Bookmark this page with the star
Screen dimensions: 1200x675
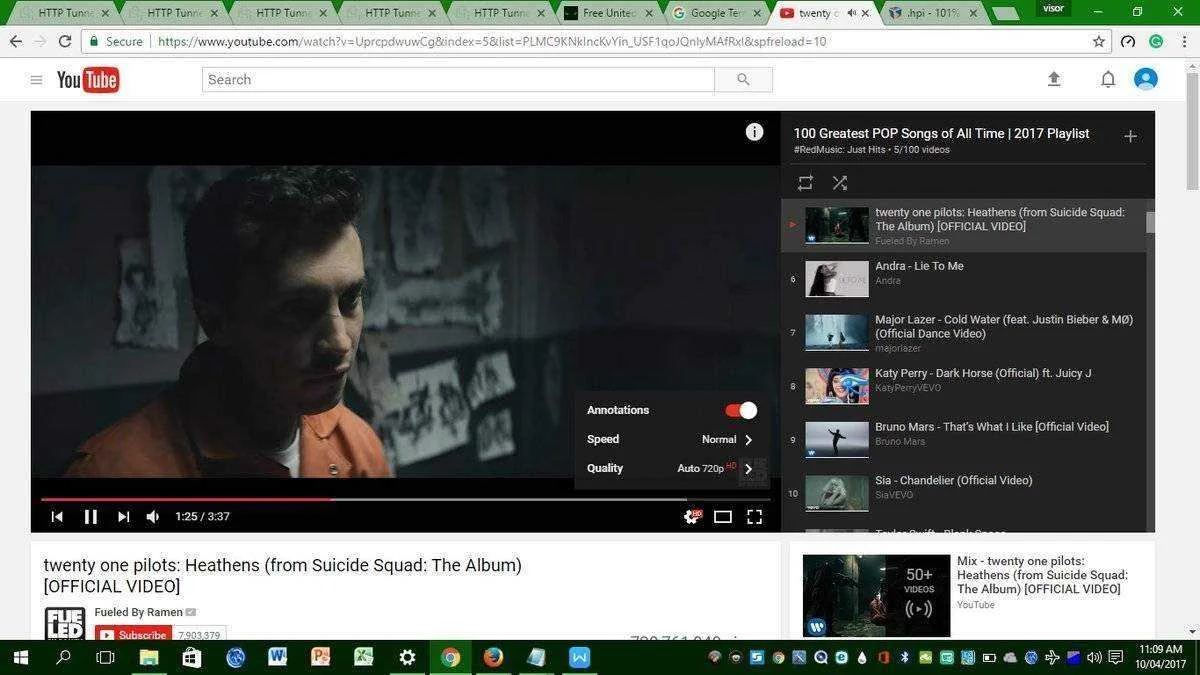click(1099, 42)
